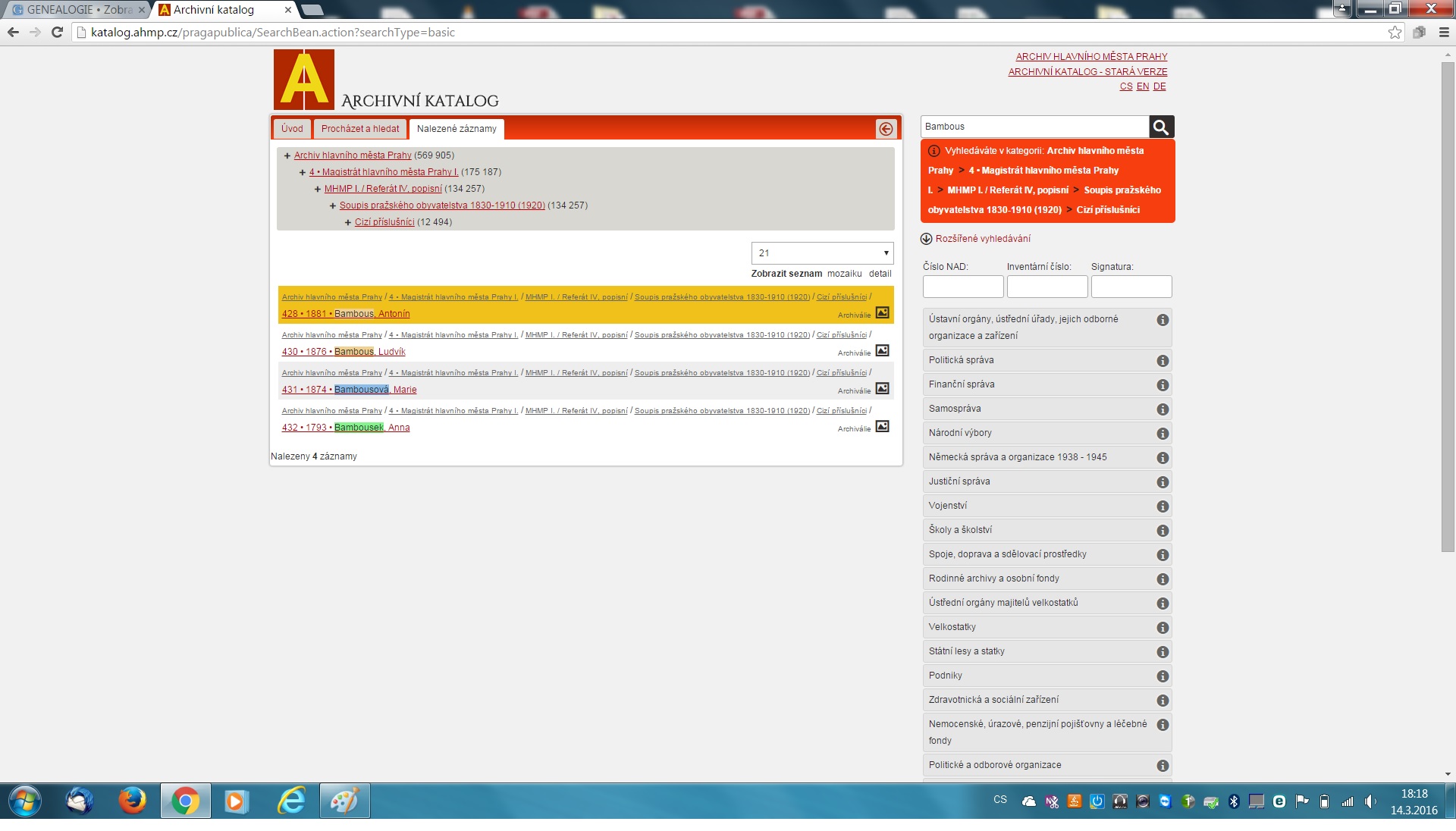
Task: Expand Rozšířené vyhledávání advanced search
Action: pos(982,239)
